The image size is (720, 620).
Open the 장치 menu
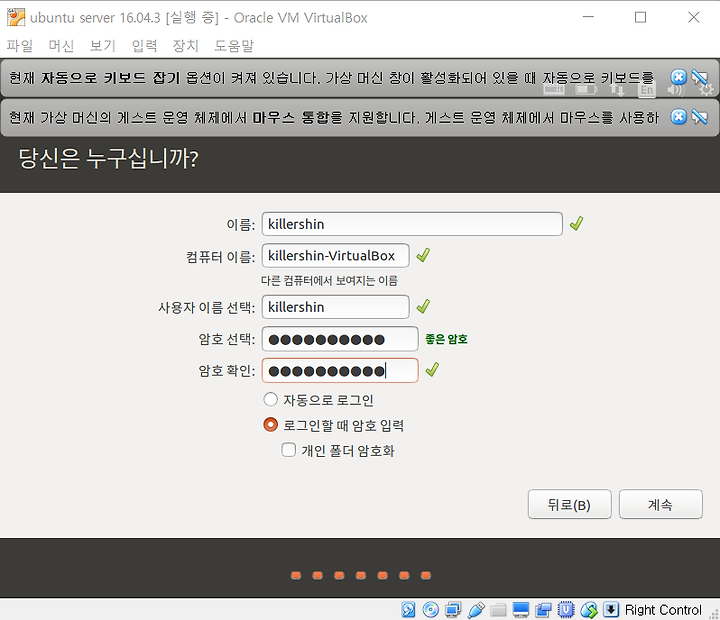186,45
